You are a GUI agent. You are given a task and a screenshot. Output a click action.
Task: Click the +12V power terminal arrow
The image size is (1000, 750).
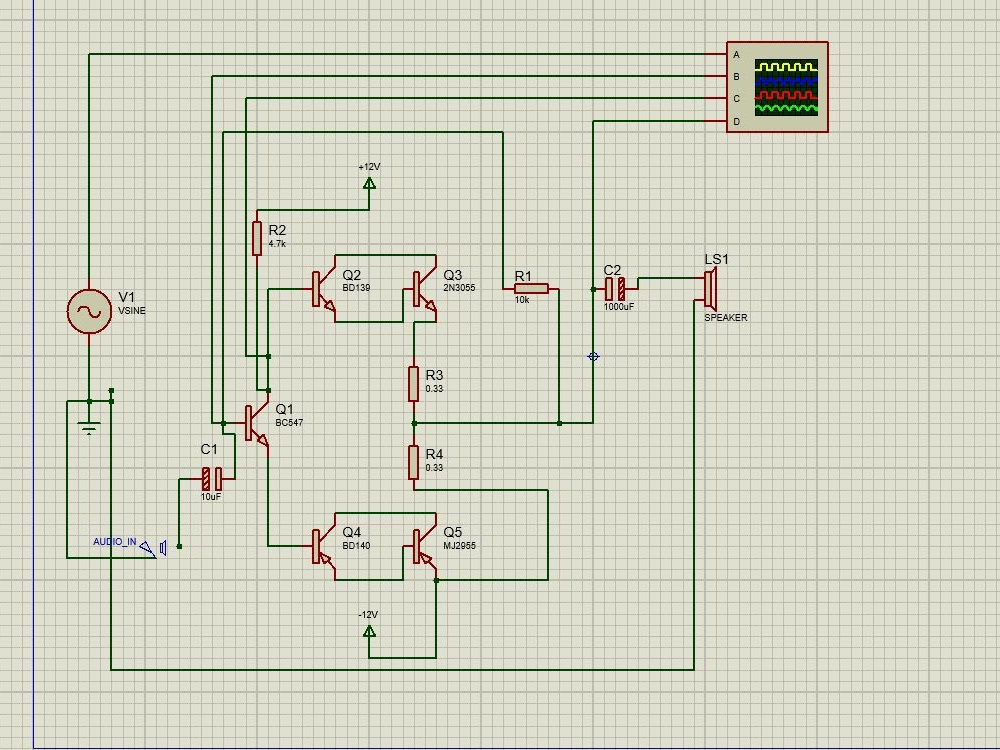pos(369,184)
